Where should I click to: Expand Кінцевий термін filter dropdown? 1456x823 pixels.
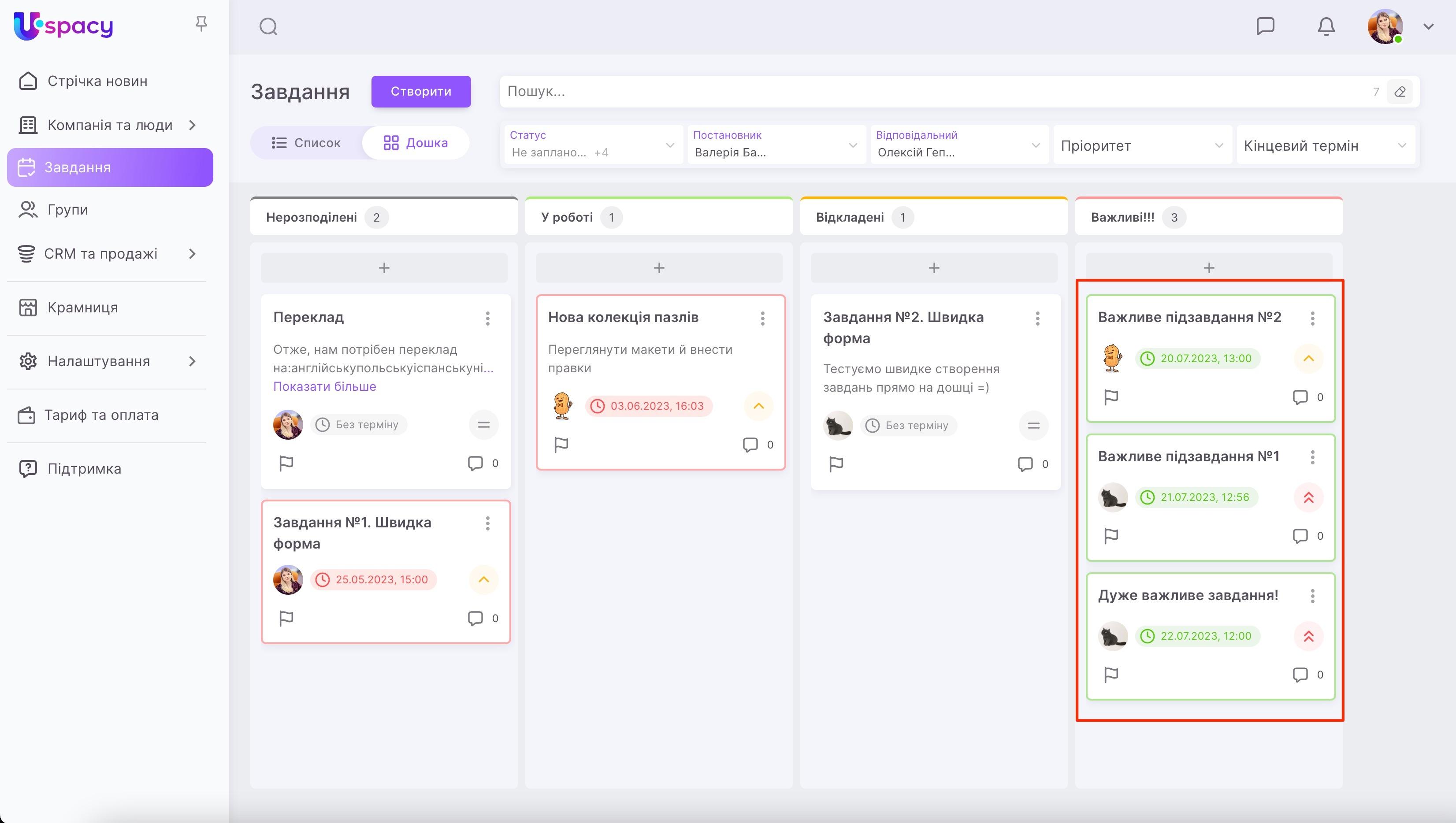1325,145
